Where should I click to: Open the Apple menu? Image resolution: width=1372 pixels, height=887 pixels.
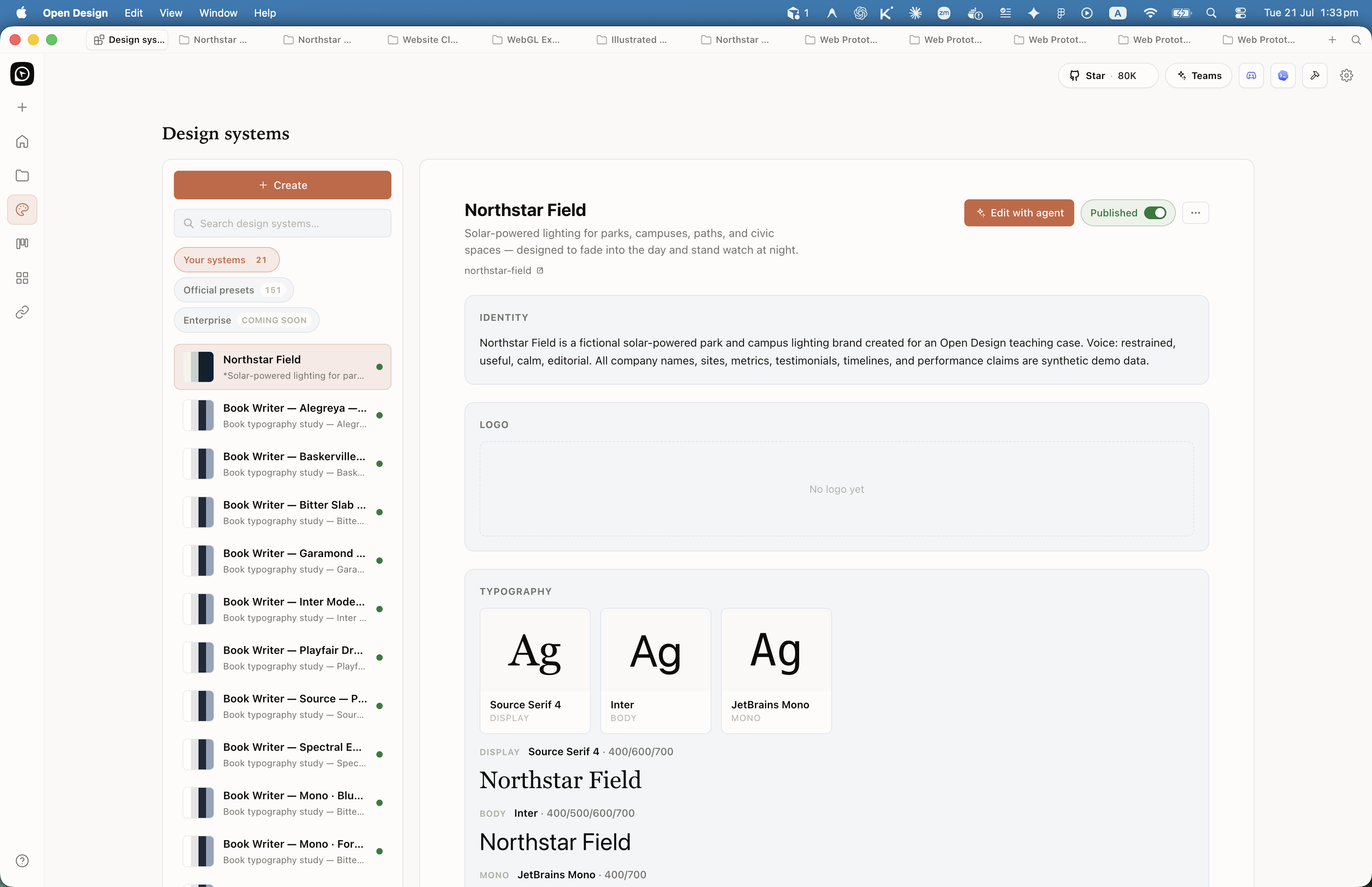[x=21, y=13]
